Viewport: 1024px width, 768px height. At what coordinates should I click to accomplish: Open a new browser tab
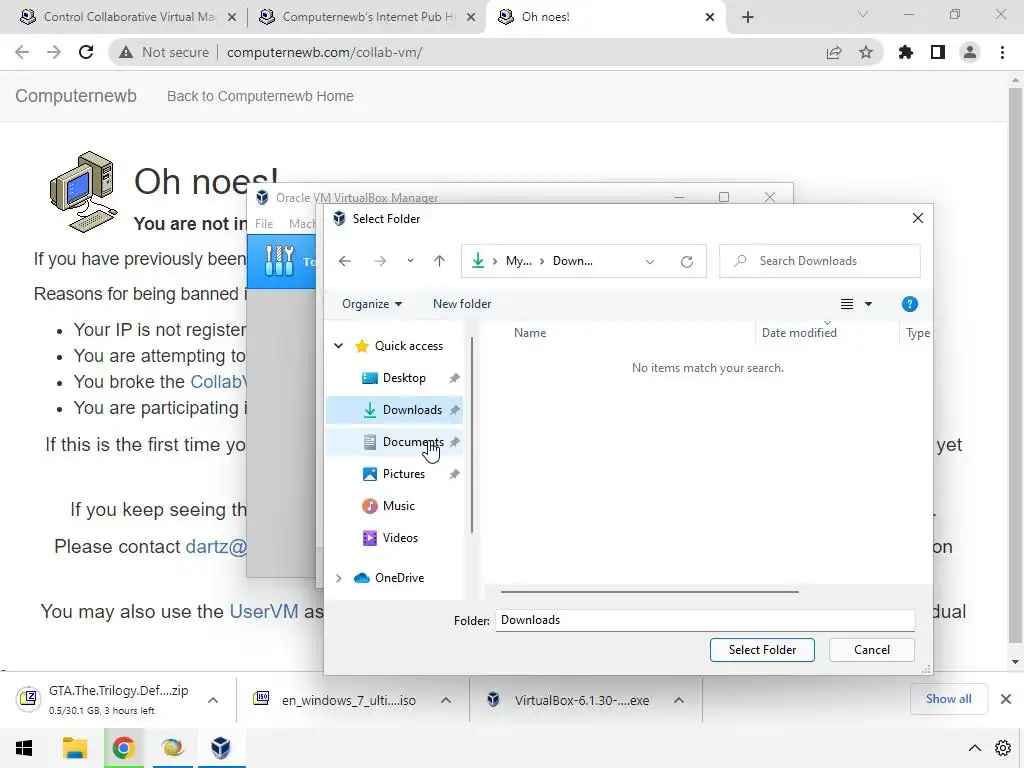coord(748,18)
